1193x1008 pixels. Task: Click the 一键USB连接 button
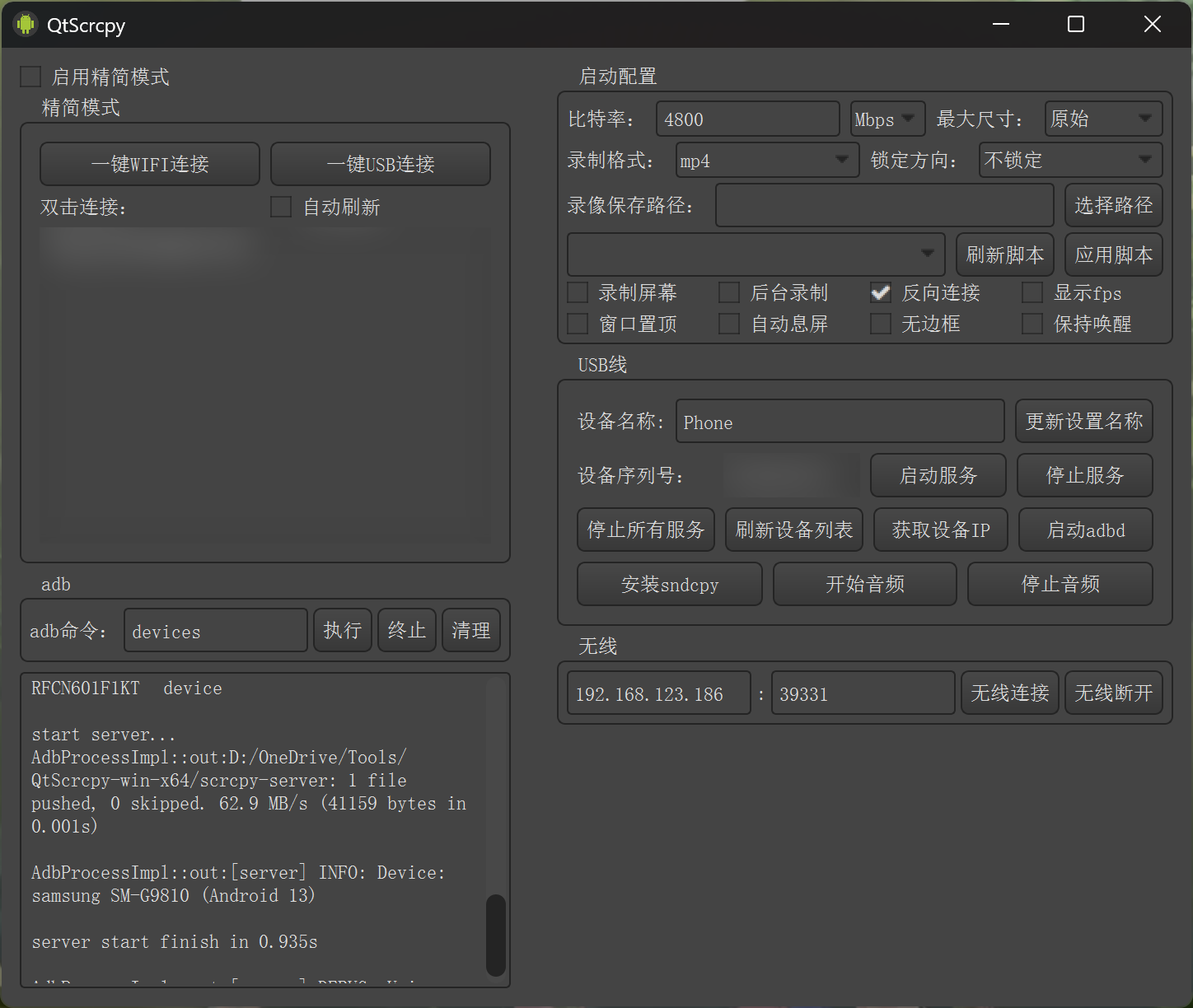coord(381,164)
